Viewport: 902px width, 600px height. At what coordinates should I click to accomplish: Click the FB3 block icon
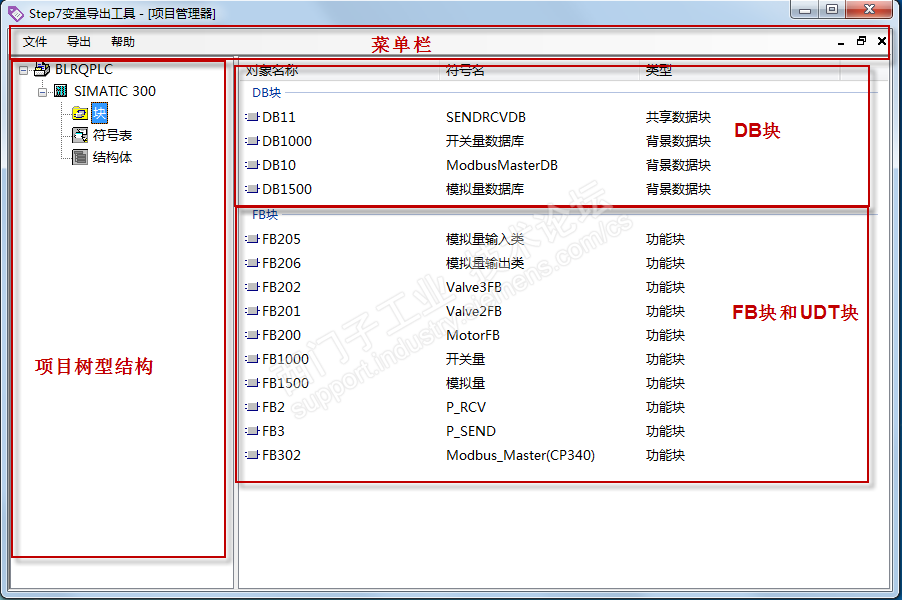click(x=252, y=431)
